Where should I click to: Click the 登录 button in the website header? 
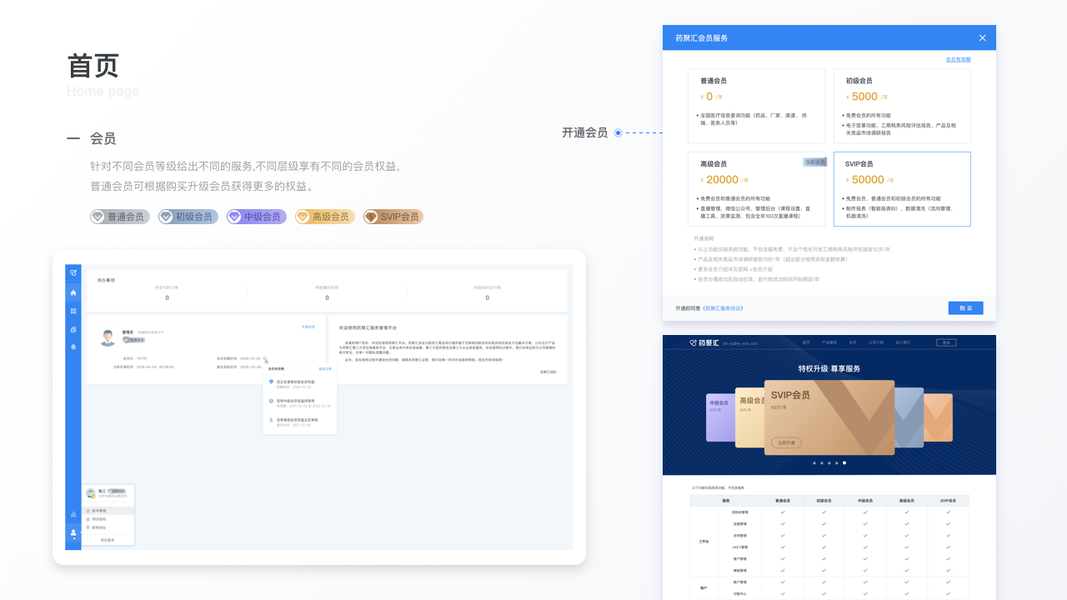946,342
